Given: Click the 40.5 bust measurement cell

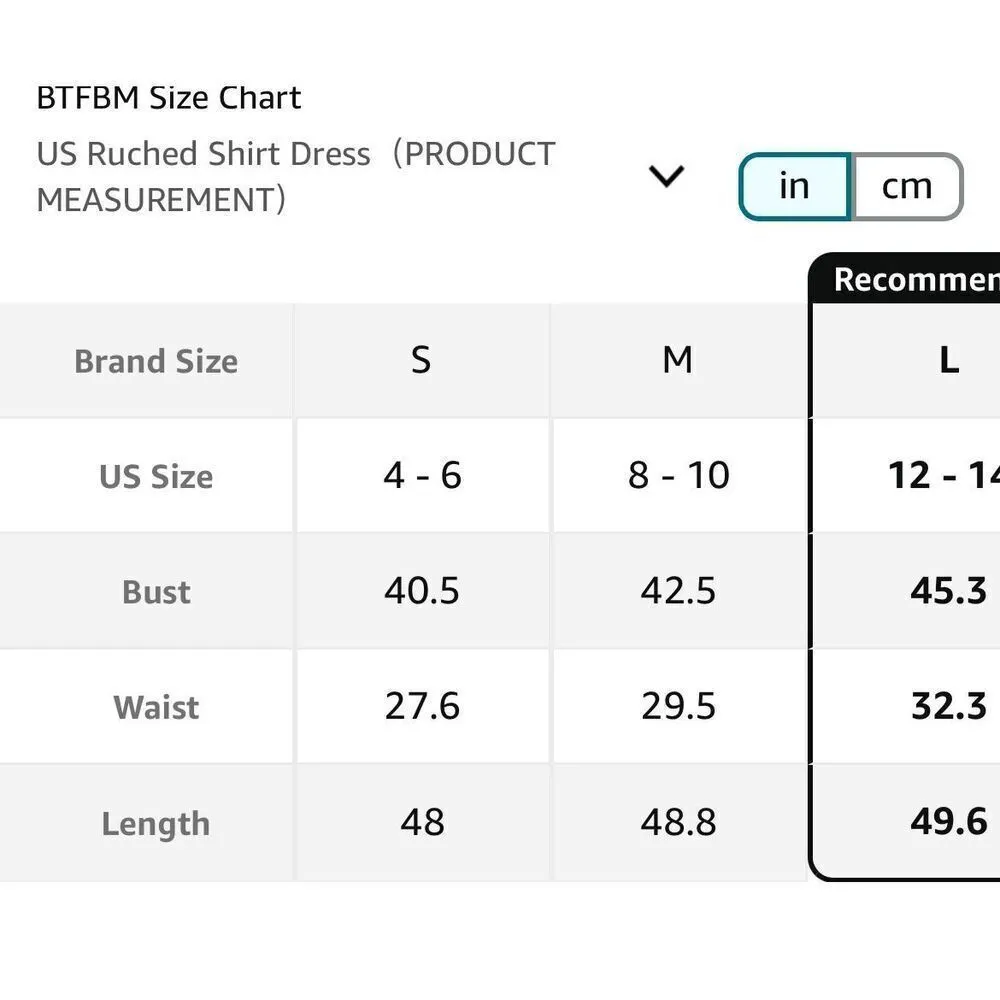Looking at the screenshot, I should click(x=422, y=591).
